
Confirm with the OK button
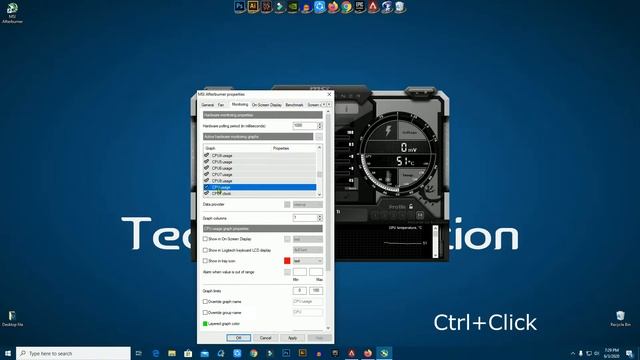239,338
